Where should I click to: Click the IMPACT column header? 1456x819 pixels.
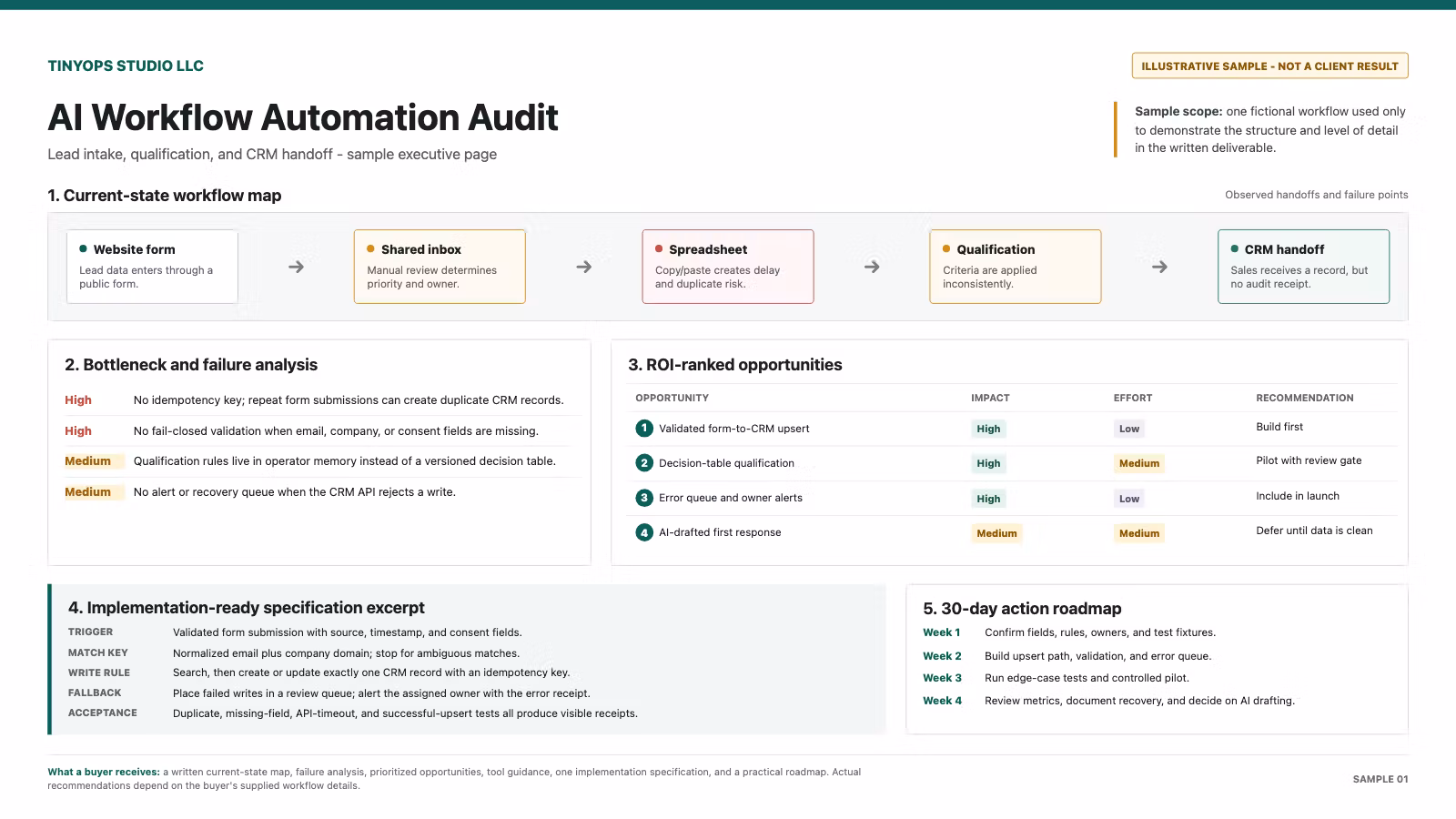pyautogui.click(x=990, y=398)
